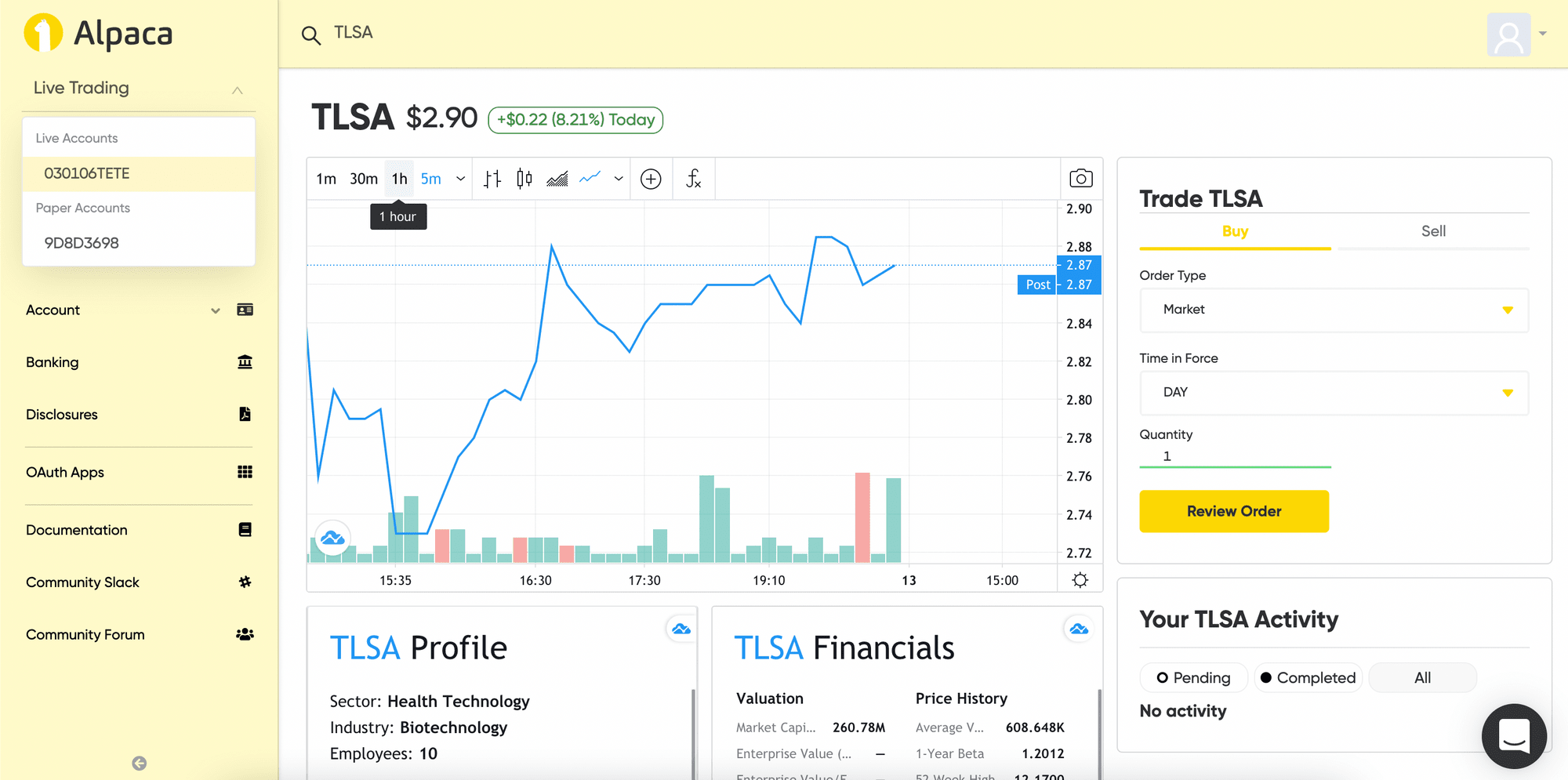
Task: Click the +$0.22 (8.21%) Today badge
Action: click(575, 120)
